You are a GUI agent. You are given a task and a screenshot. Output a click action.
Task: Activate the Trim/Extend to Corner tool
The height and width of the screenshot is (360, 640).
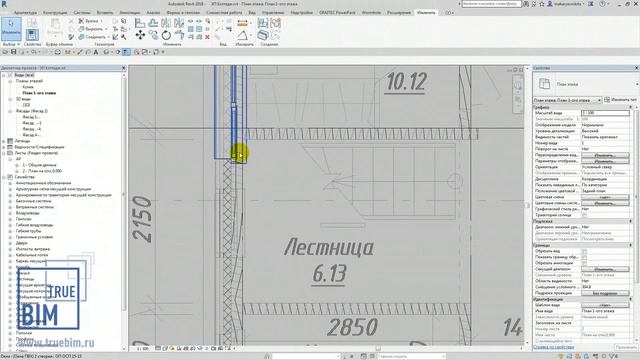tap(179, 35)
